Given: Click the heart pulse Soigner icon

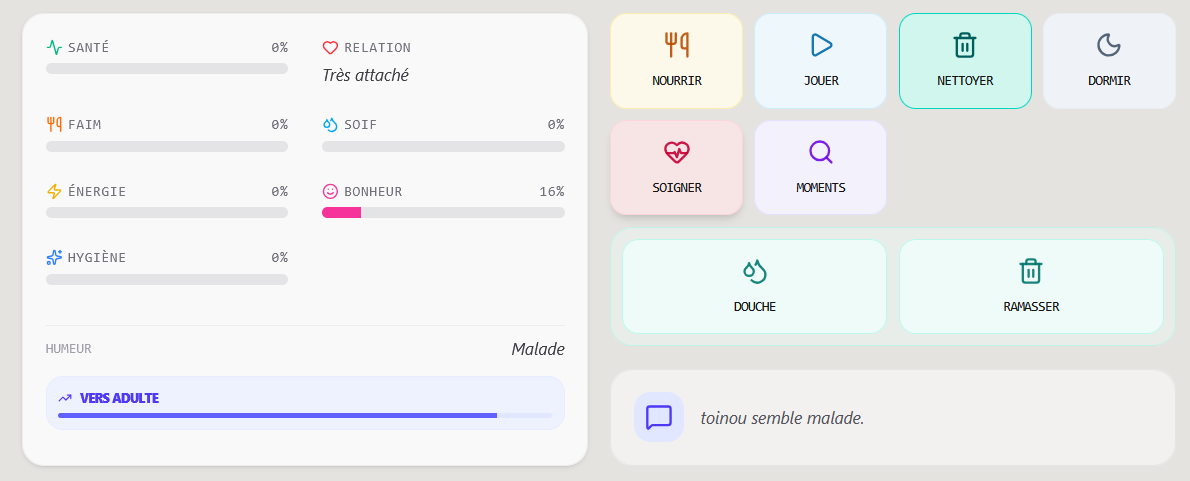Looking at the screenshot, I should coord(676,152).
